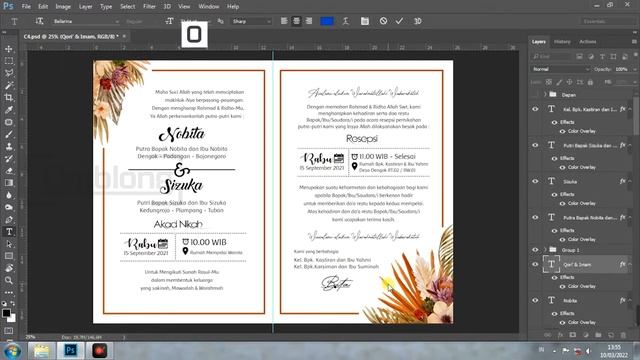
Task: Hide the Sizuka text layer
Action: (x=535, y=181)
